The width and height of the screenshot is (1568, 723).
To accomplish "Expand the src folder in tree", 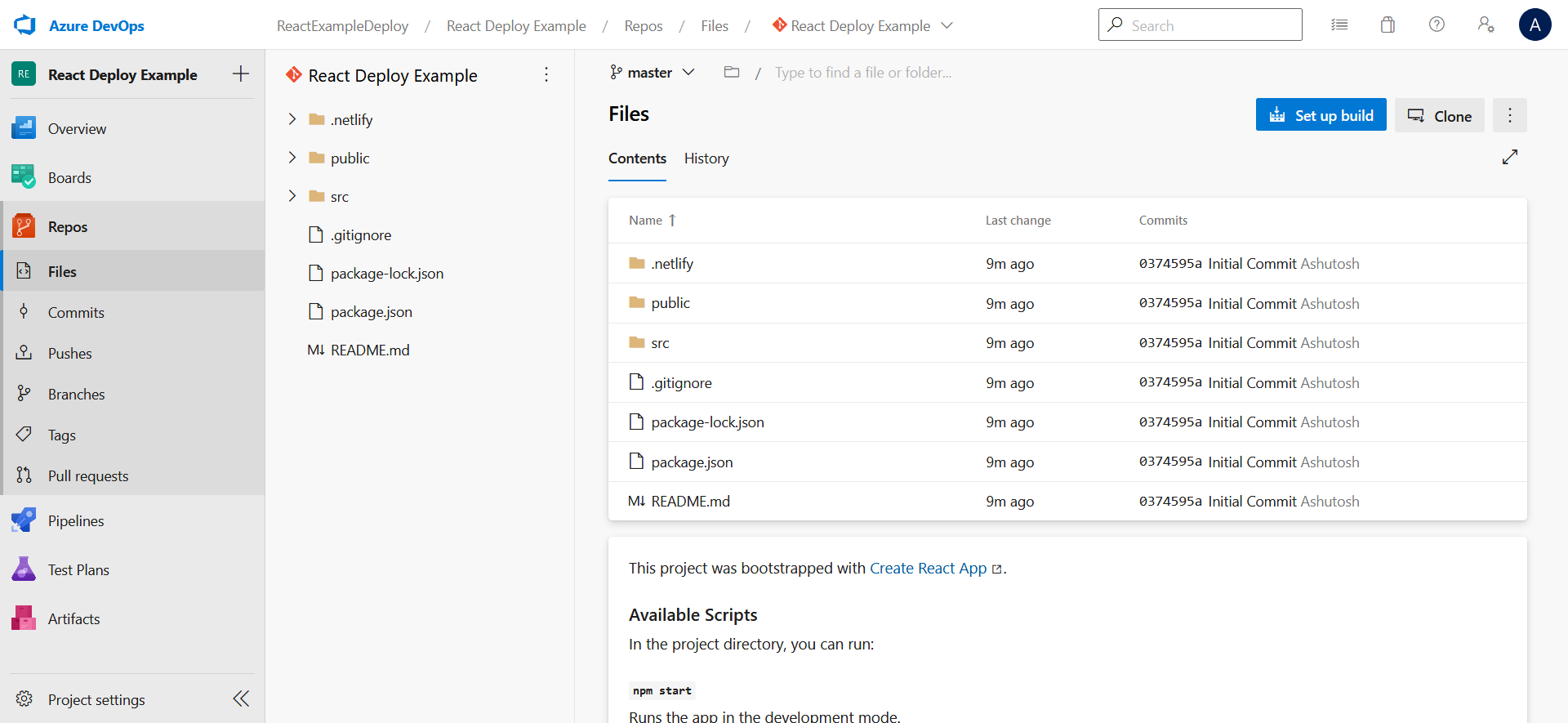I will point(292,196).
